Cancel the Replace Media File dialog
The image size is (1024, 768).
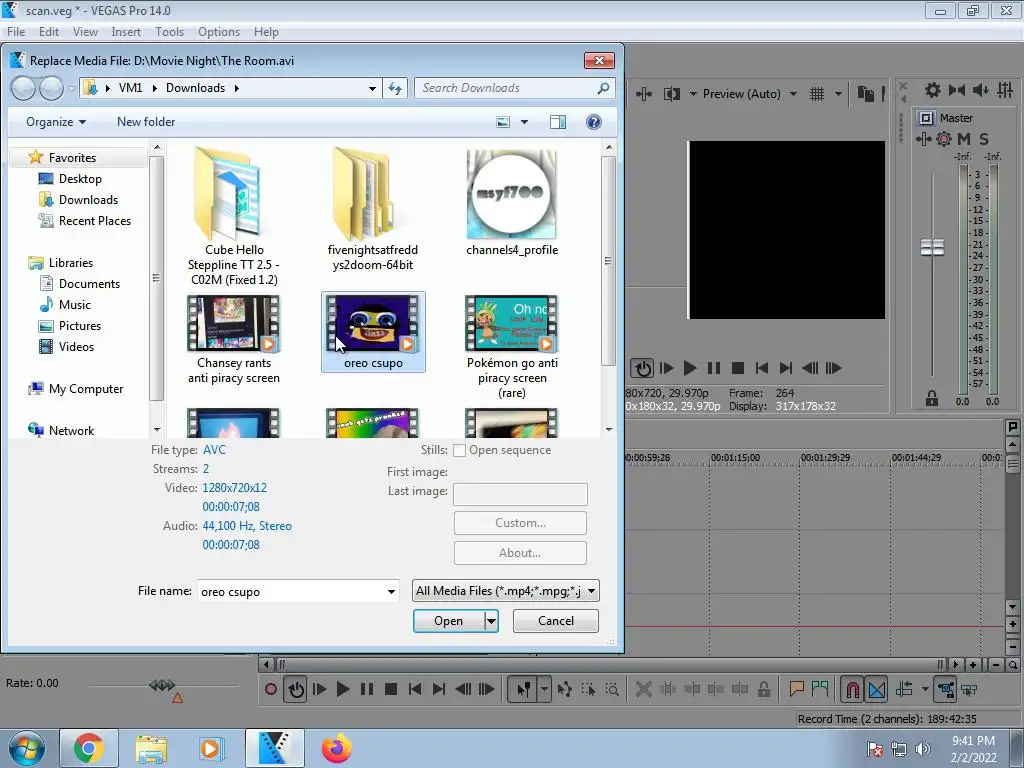pos(556,621)
